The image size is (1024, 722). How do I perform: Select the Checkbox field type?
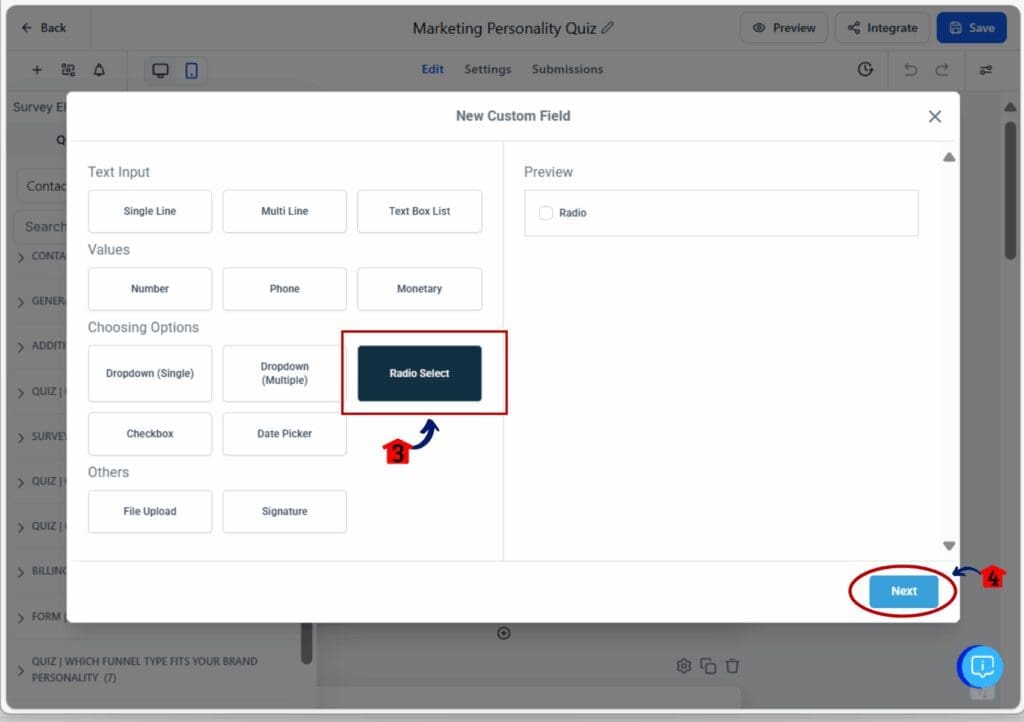(150, 434)
